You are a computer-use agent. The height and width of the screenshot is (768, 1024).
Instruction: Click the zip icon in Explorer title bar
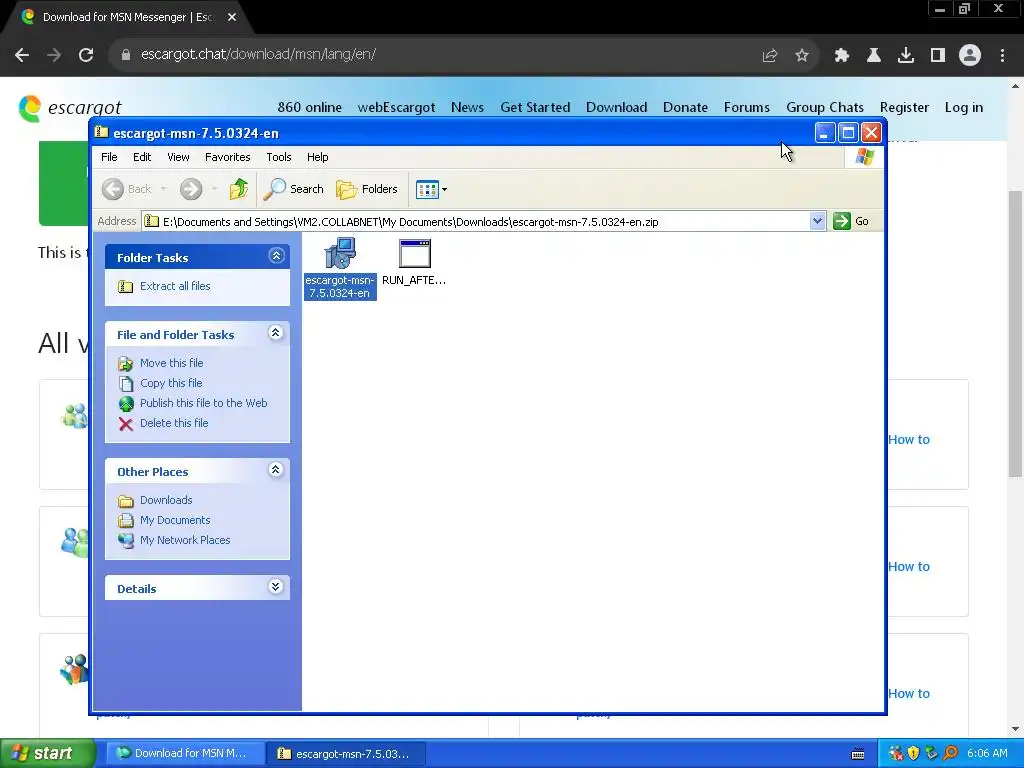(102, 133)
